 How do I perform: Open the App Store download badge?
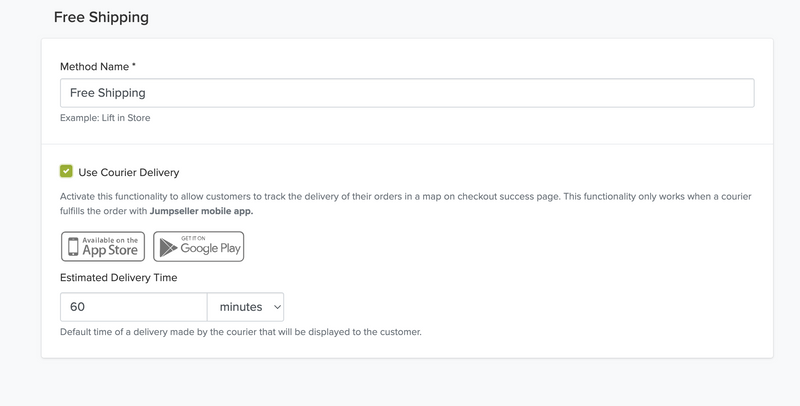[103, 246]
